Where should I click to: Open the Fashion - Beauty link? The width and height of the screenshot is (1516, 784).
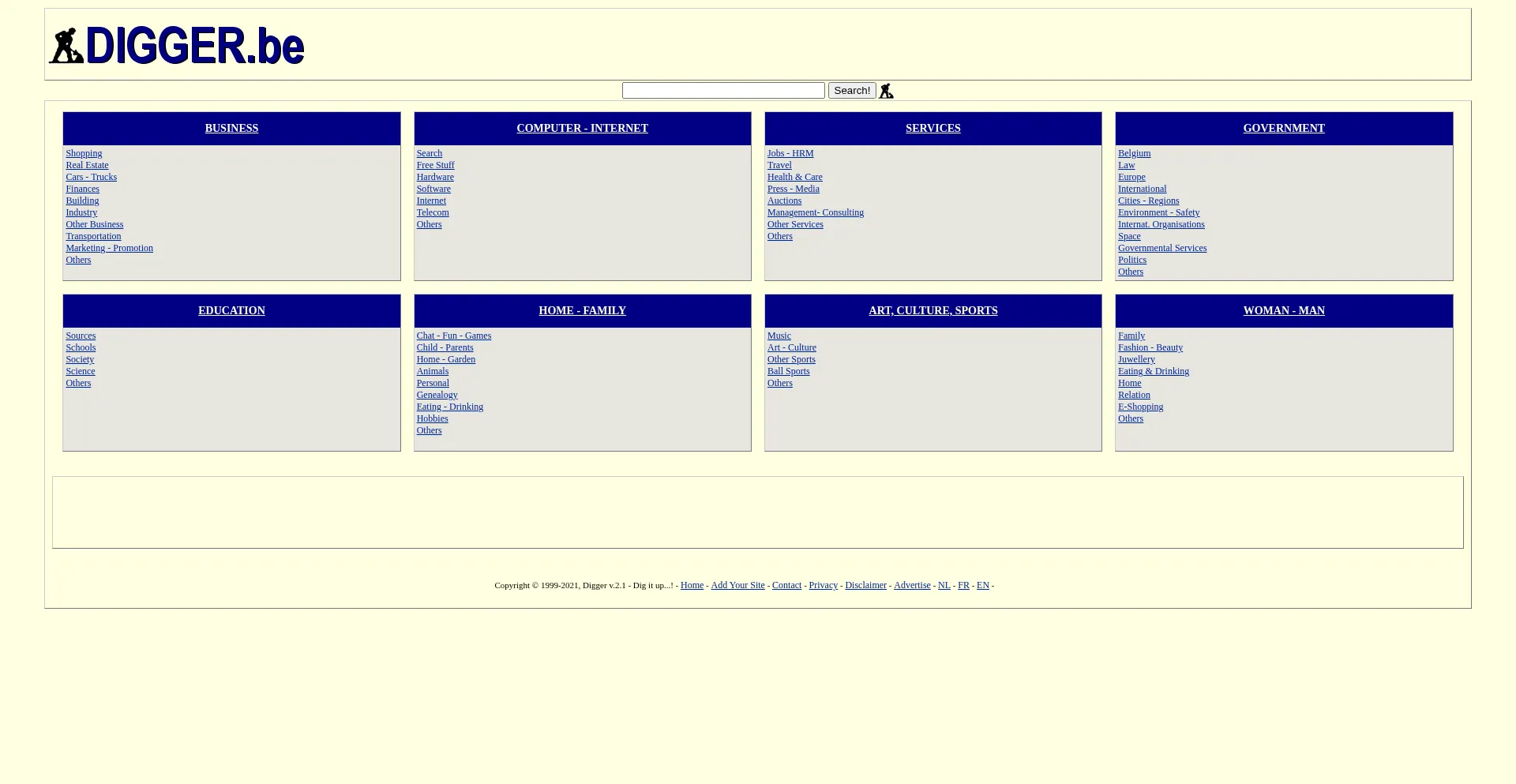click(x=1150, y=347)
